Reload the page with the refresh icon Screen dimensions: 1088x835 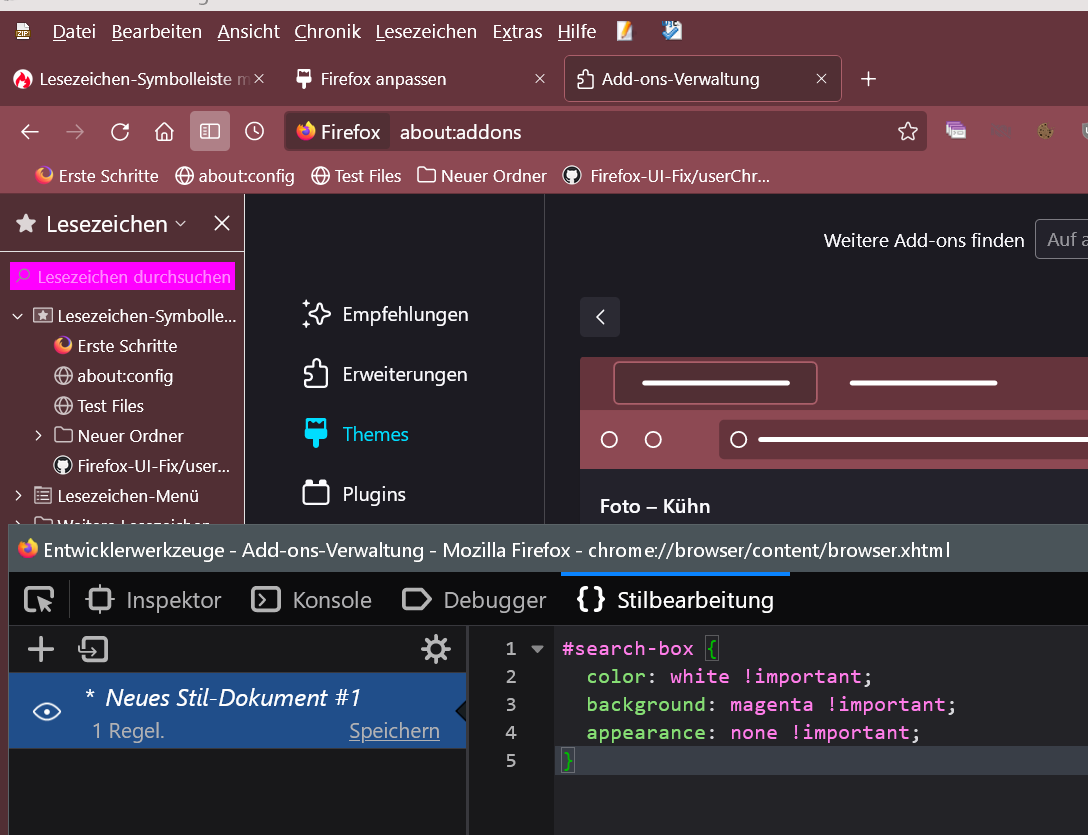120,132
